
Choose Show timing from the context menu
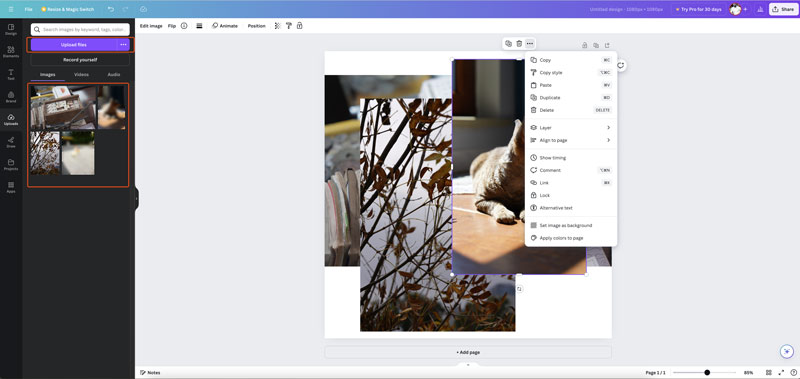click(571, 158)
